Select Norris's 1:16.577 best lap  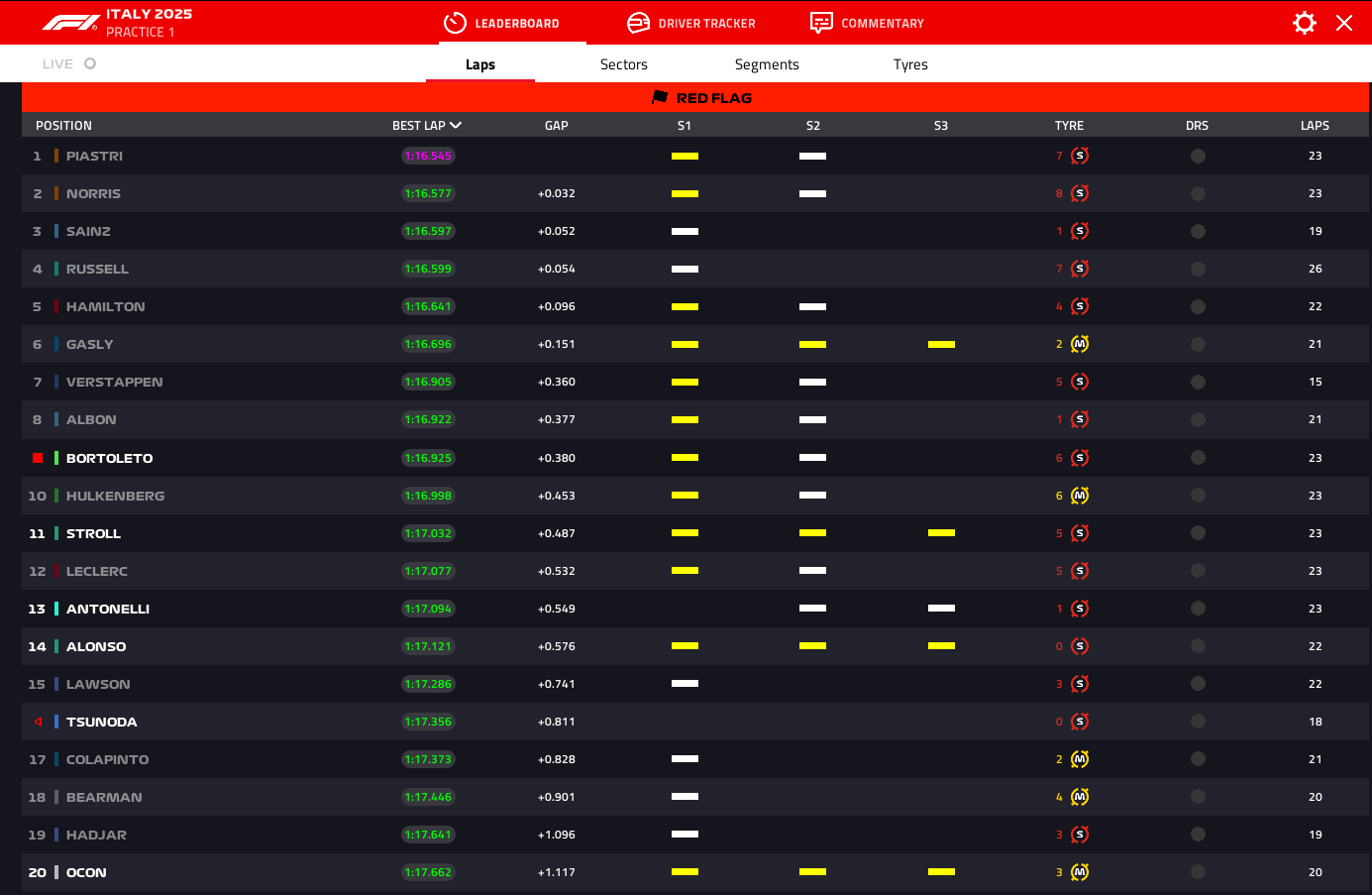point(428,193)
